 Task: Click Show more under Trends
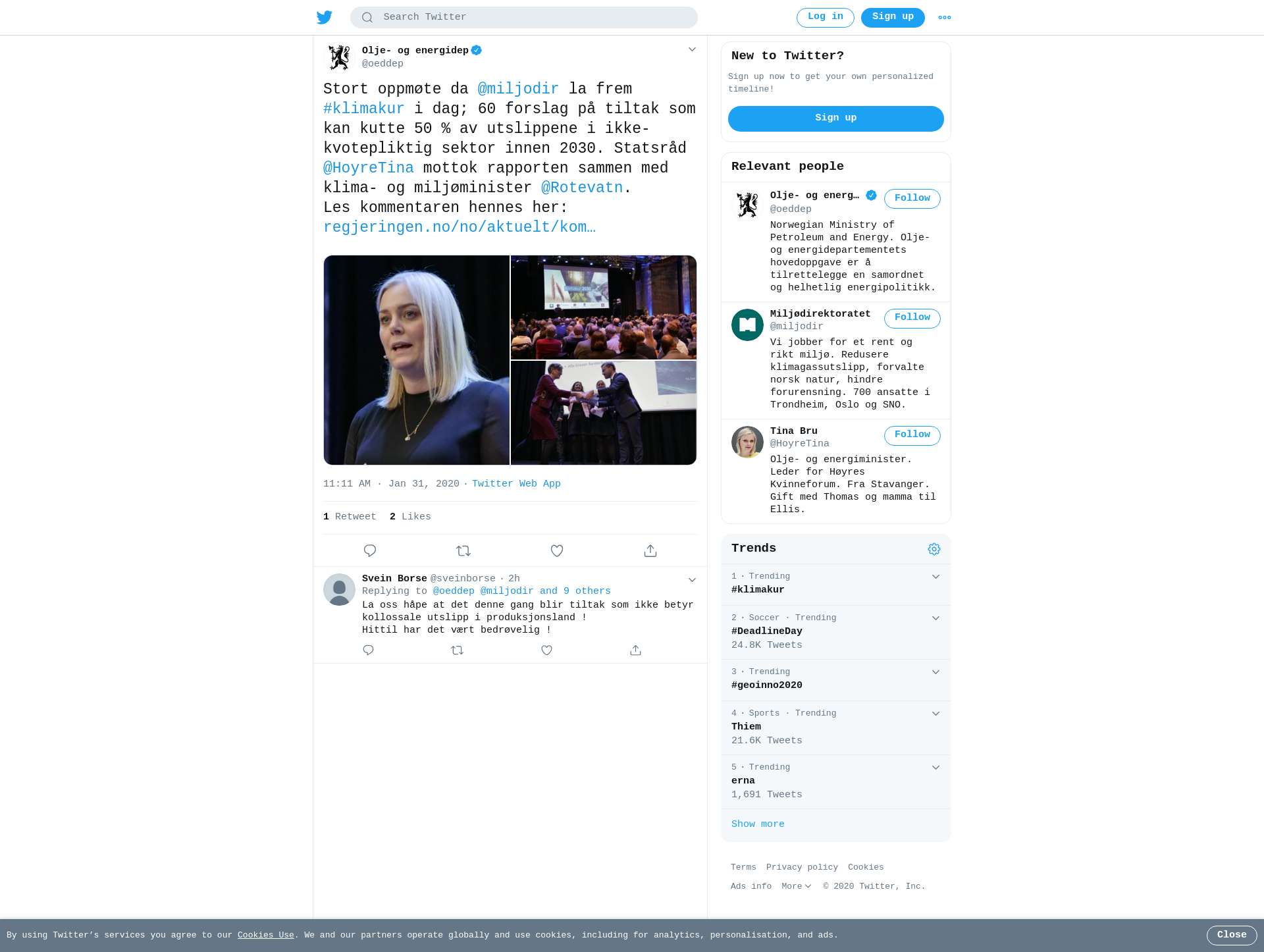(x=758, y=824)
